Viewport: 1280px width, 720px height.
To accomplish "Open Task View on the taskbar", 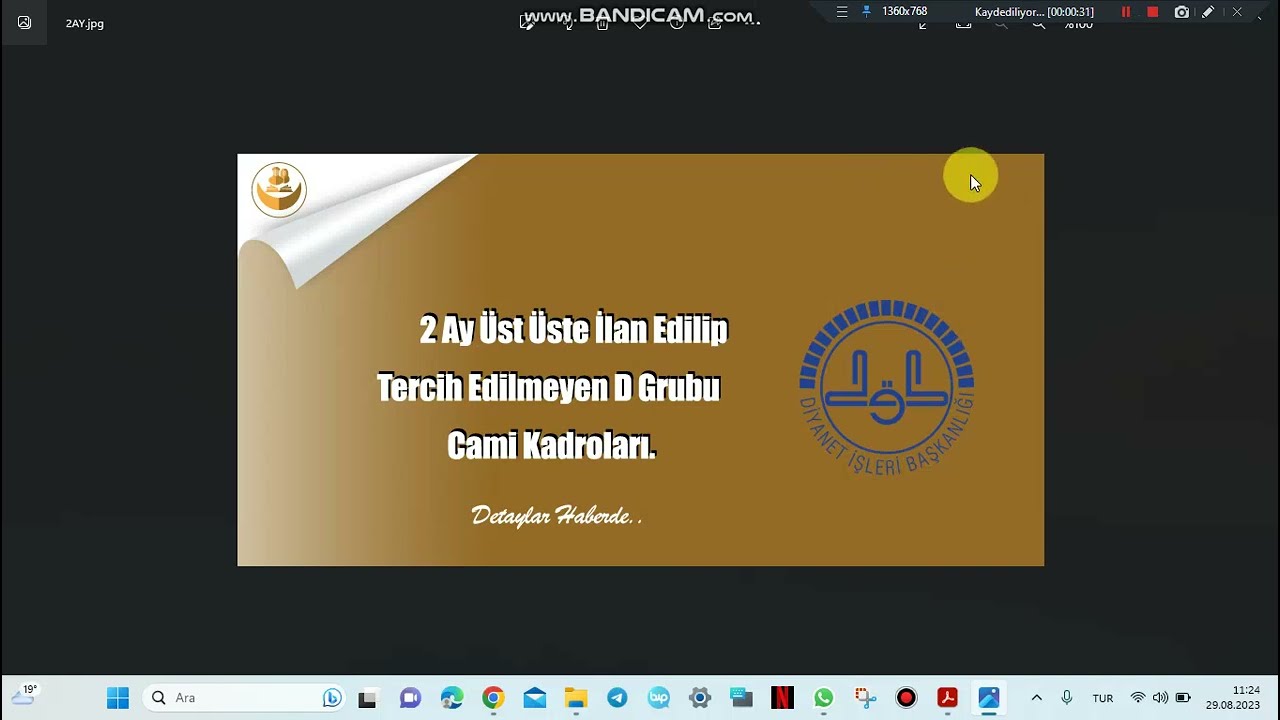I will pos(367,698).
